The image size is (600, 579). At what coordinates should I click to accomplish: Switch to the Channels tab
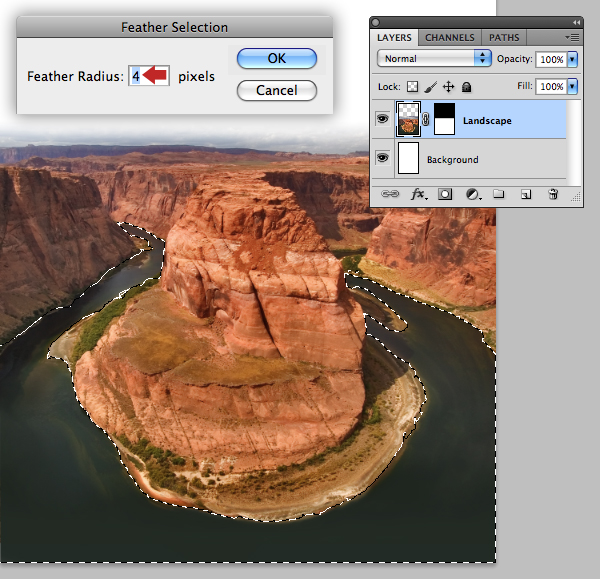pos(450,38)
